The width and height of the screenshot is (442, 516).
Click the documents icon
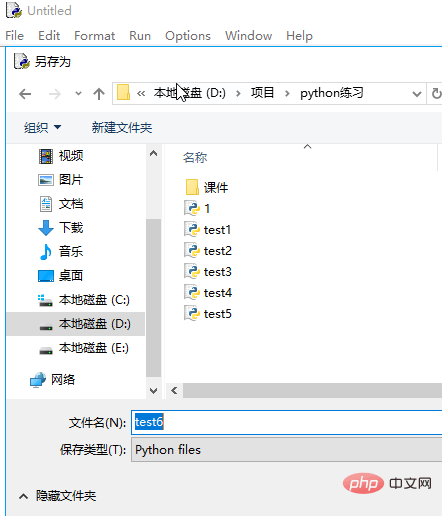tap(46, 204)
